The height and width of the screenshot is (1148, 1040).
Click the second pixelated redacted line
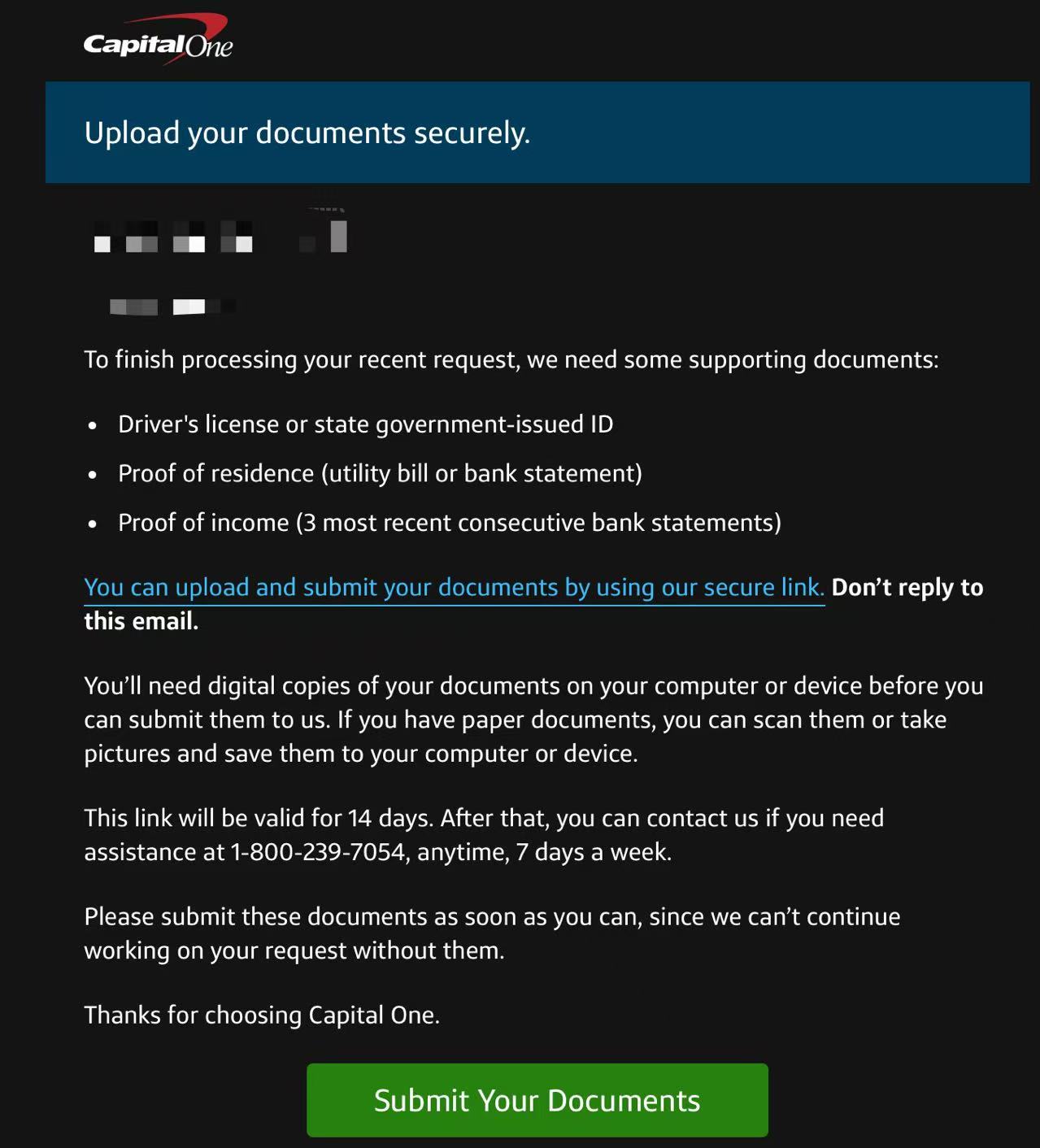(x=172, y=307)
